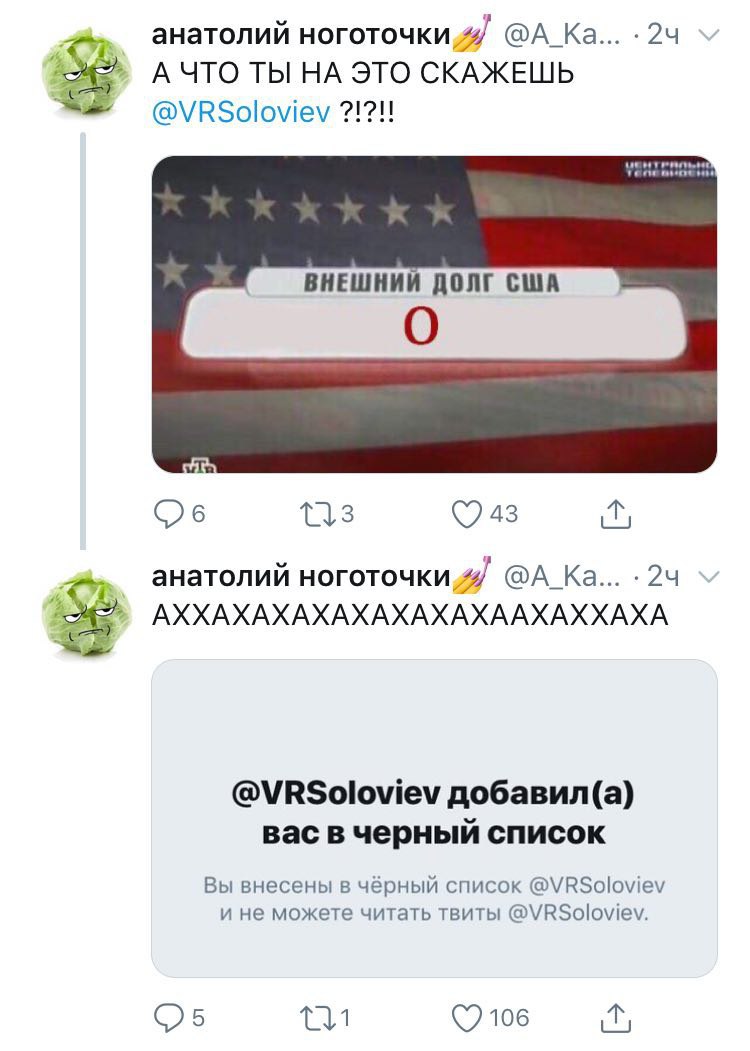This screenshot has height=1051, width=750.
Task: Open the second tweet's chevron dropdown menu
Action: click(x=708, y=576)
